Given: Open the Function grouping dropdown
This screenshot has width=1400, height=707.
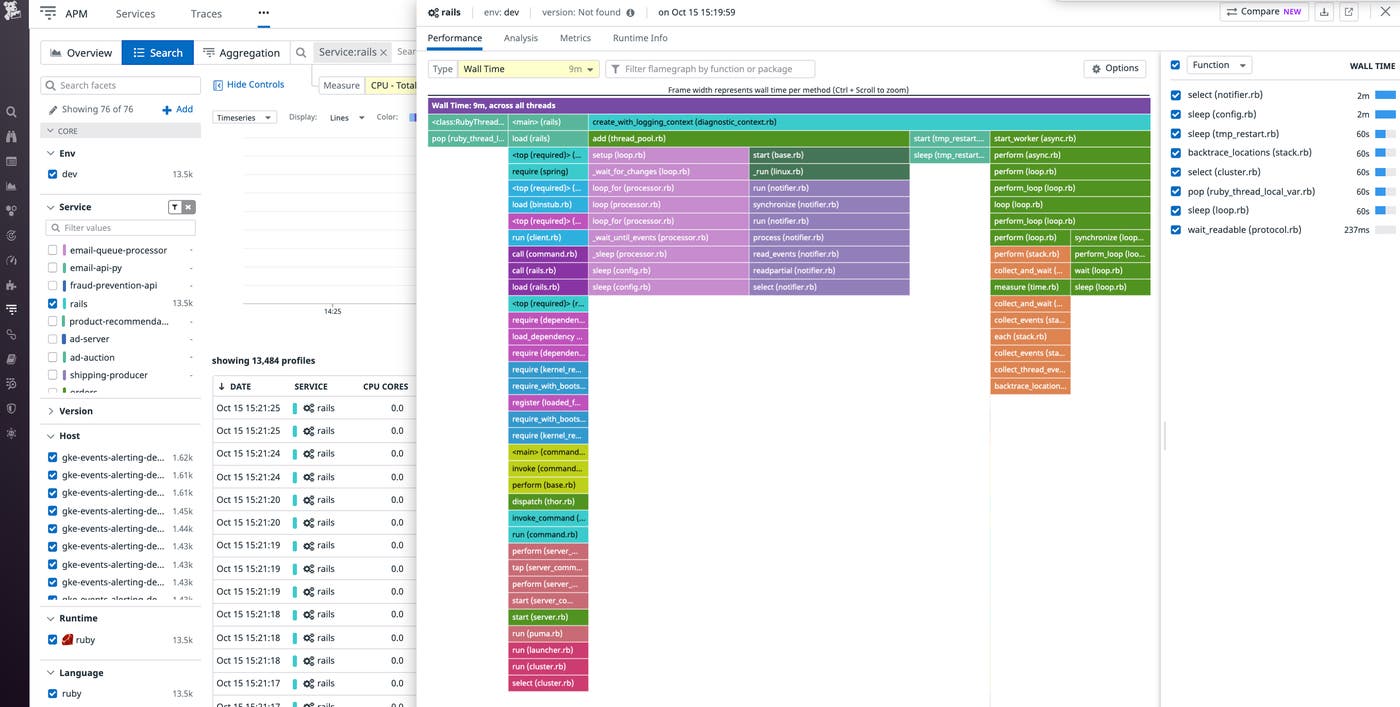Looking at the screenshot, I should tap(1219, 65).
